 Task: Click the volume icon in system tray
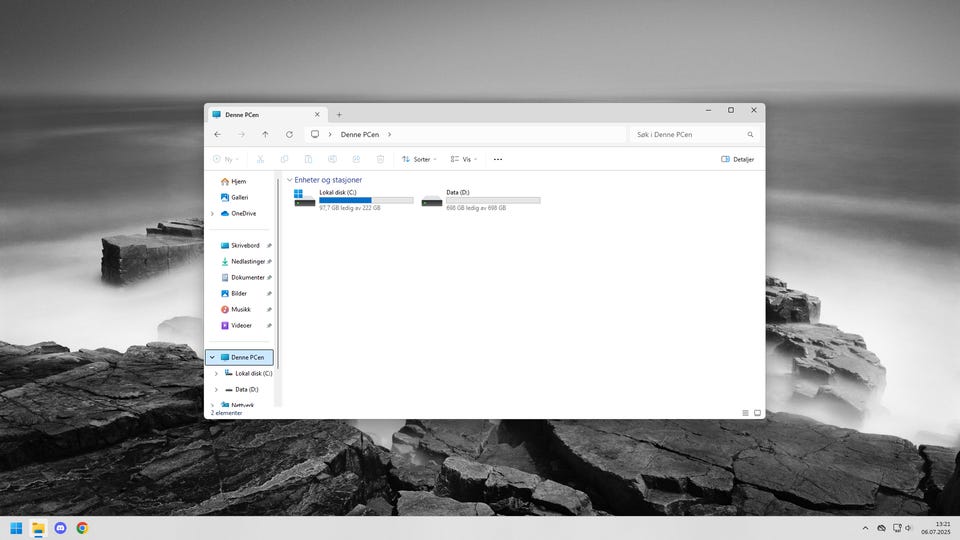pos(909,528)
